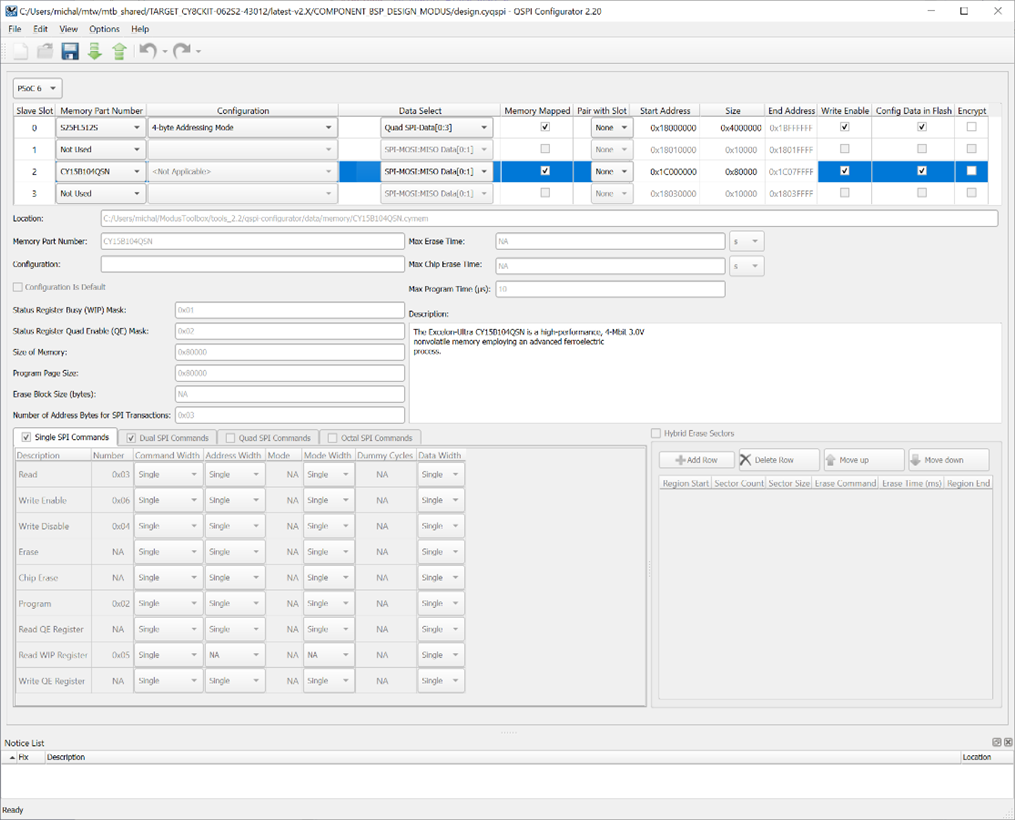Enable Encrypt checkbox for slot 2
Screen dimensions: 1015x820
click(x=971, y=171)
